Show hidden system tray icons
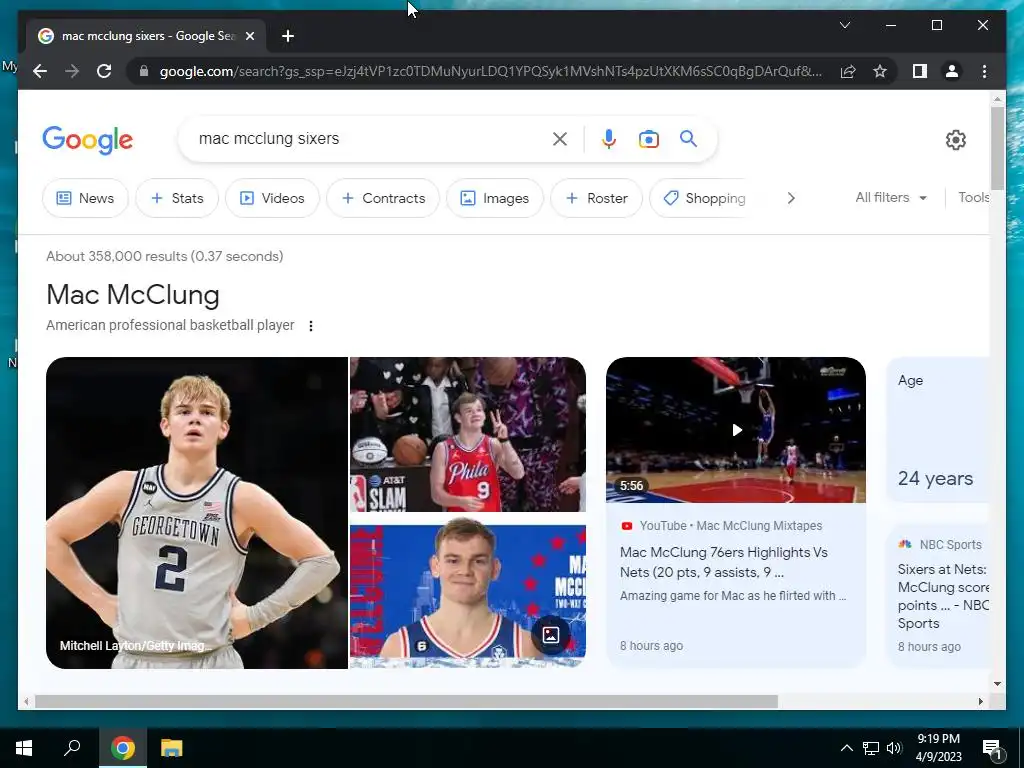The image size is (1024, 768). [846, 748]
